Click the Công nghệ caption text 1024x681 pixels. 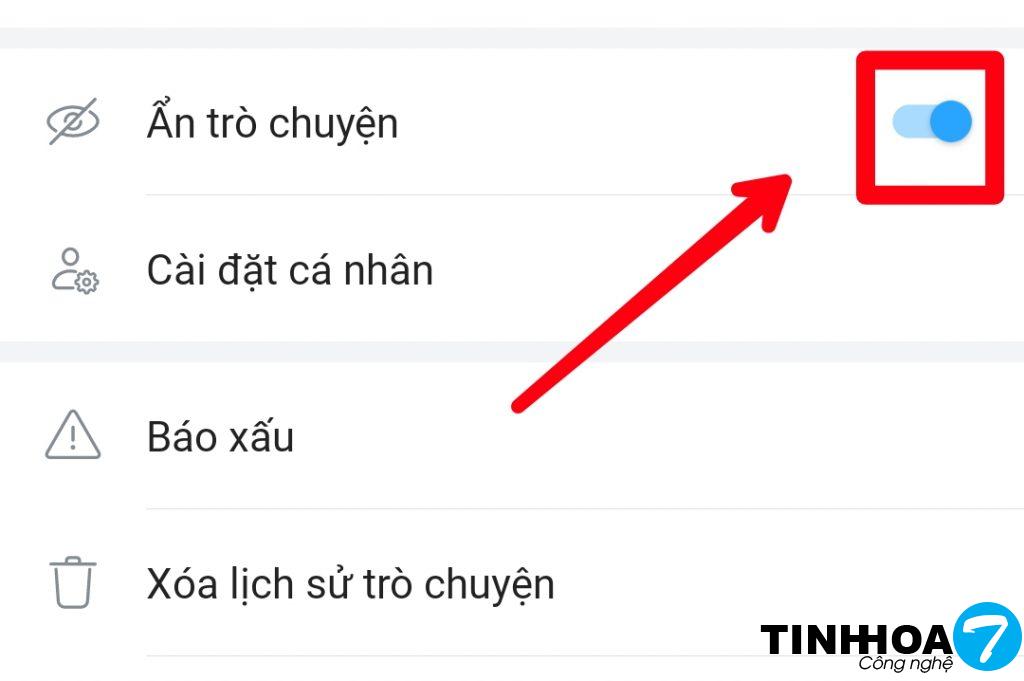coord(905,663)
